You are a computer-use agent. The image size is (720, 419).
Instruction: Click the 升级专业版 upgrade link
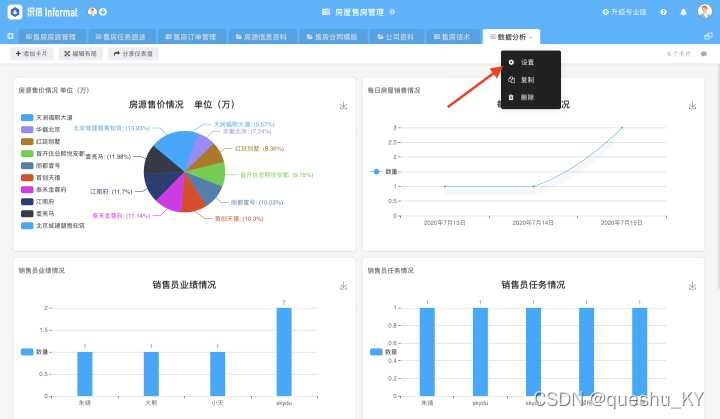(624, 12)
